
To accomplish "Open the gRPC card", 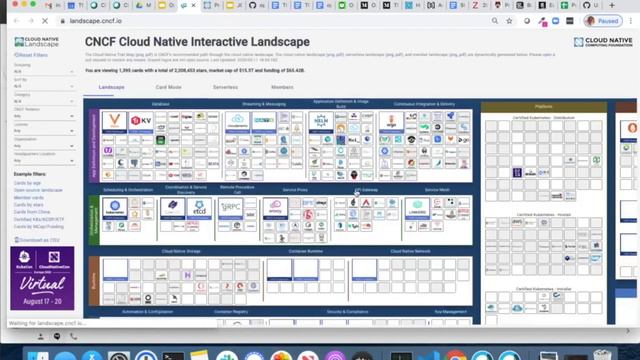I will tap(231, 209).
